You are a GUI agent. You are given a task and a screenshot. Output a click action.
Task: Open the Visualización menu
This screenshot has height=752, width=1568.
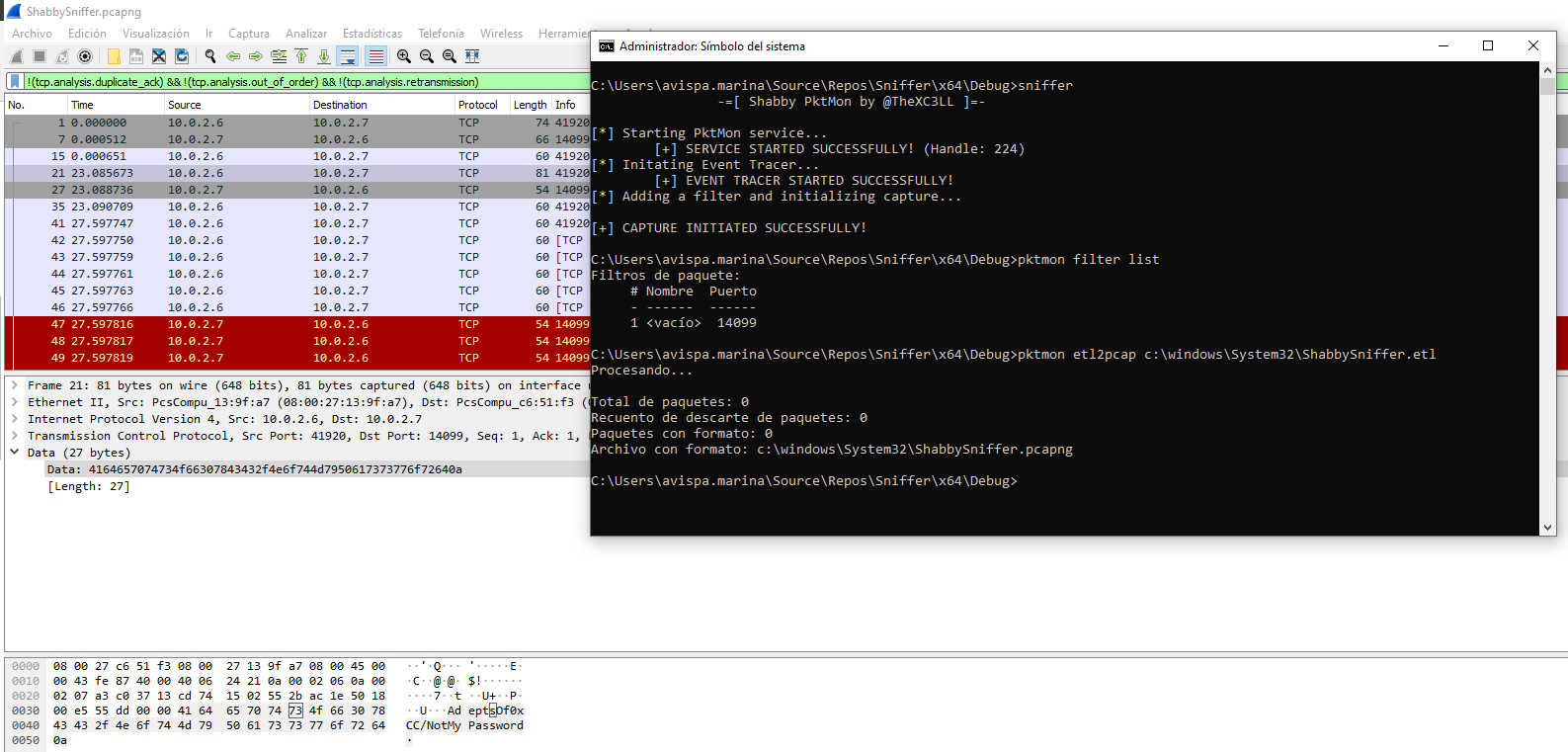(156, 34)
